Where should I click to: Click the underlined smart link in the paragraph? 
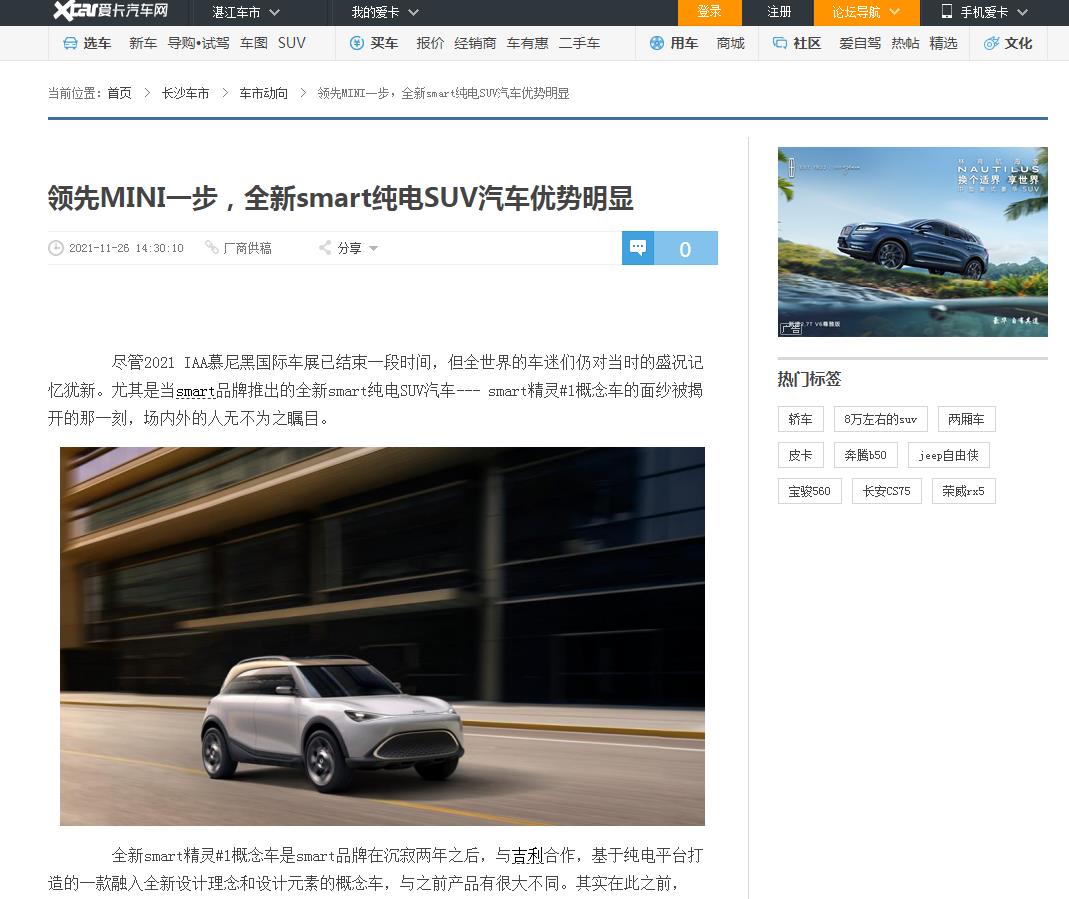click(x=196, y=391)
